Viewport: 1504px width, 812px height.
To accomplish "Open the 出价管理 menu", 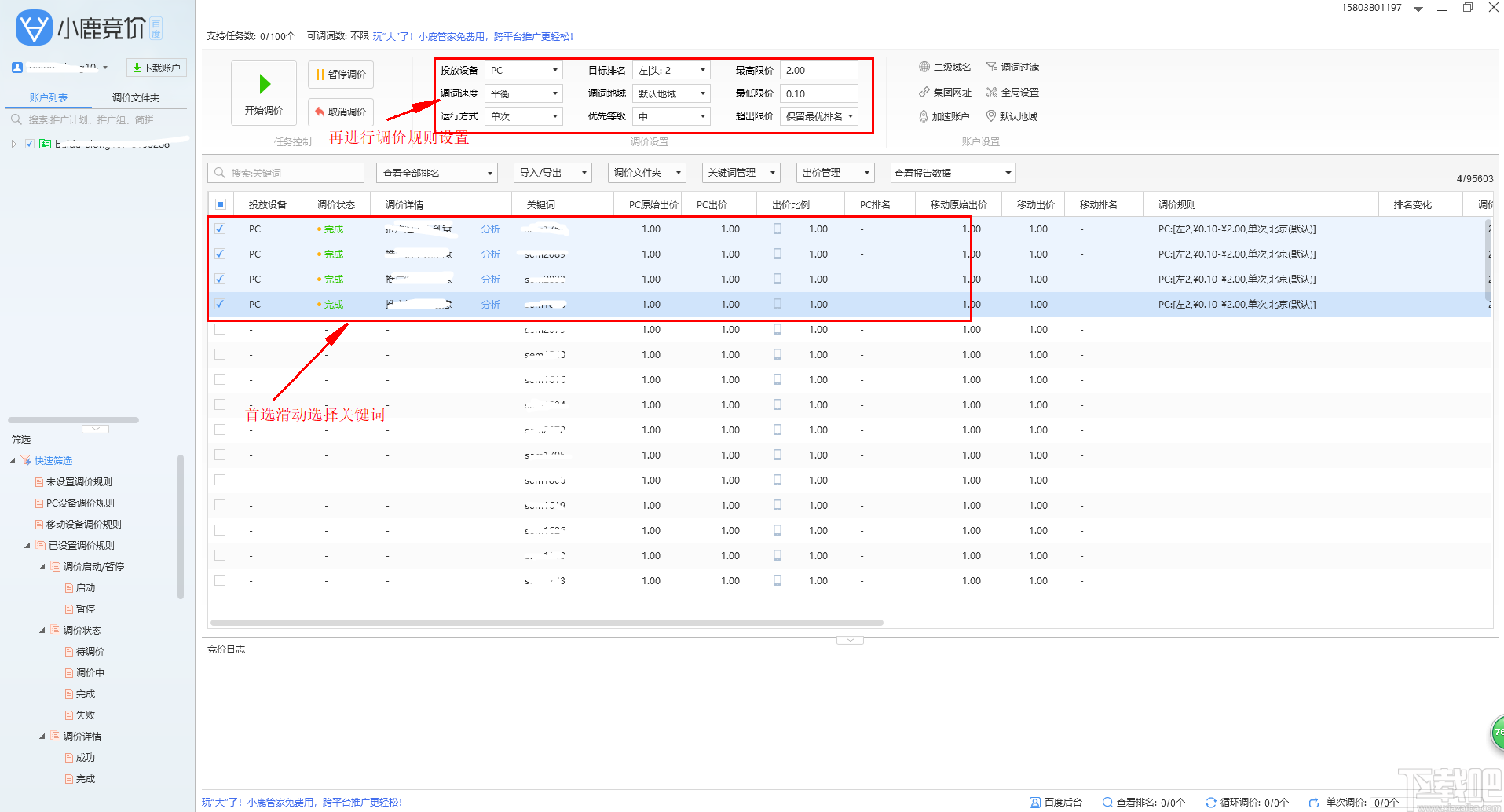I will (x=835, y=173).
